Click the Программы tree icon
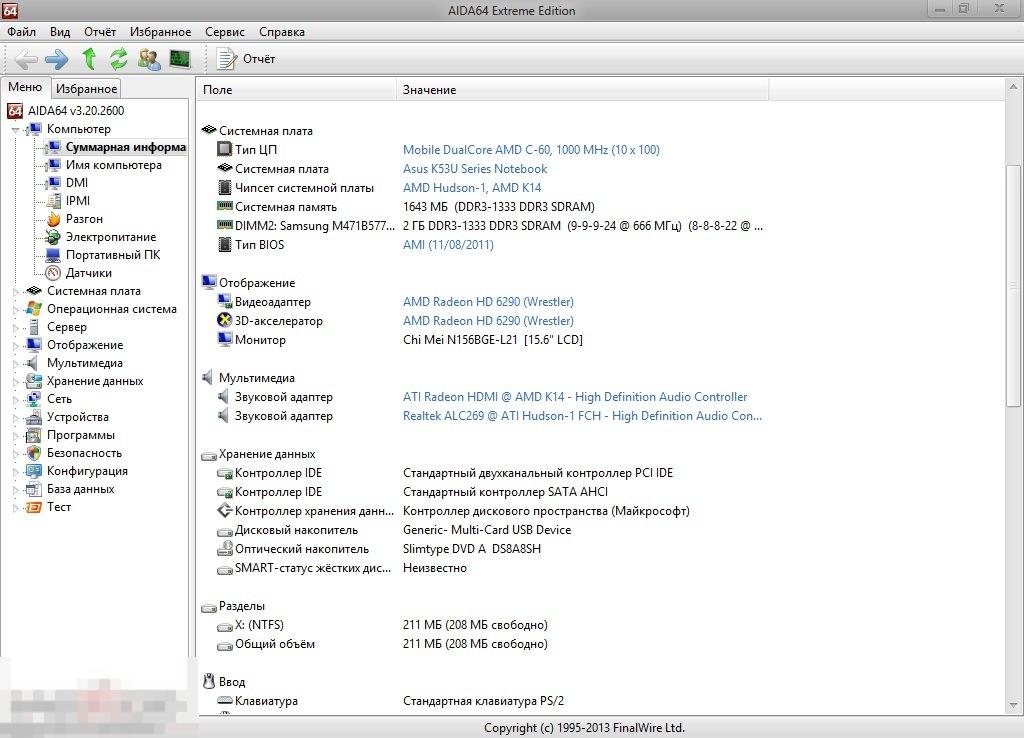The width and height of the screenshot is (1024, 738). 34,435
